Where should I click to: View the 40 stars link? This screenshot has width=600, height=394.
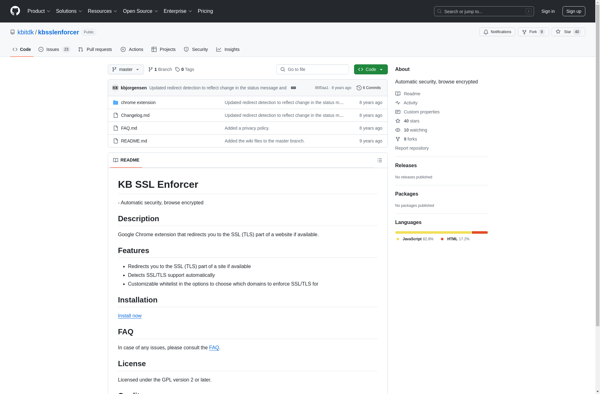[x=408, y=121]
